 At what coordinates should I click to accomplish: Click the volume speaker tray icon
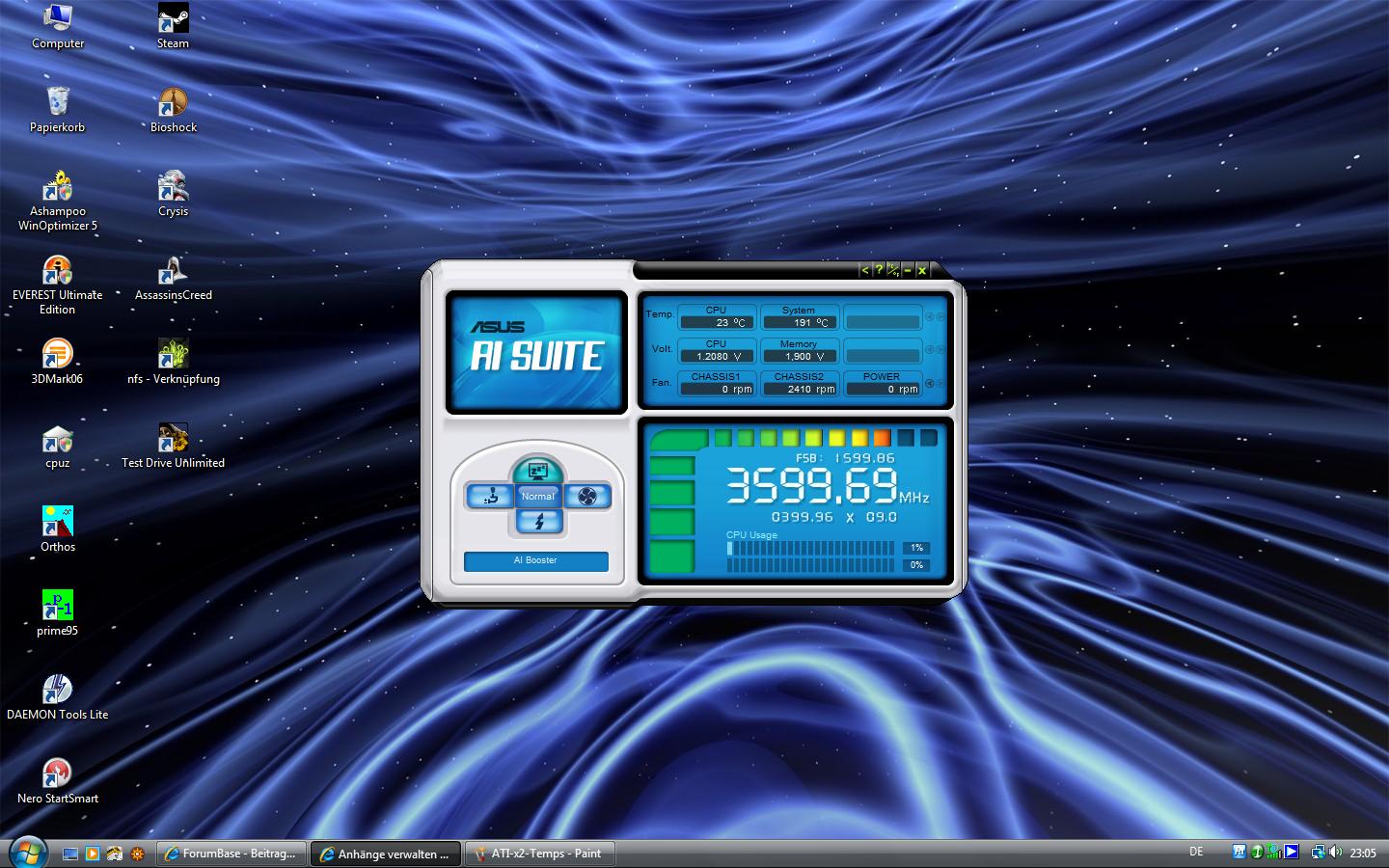(x=1335, y=852)
